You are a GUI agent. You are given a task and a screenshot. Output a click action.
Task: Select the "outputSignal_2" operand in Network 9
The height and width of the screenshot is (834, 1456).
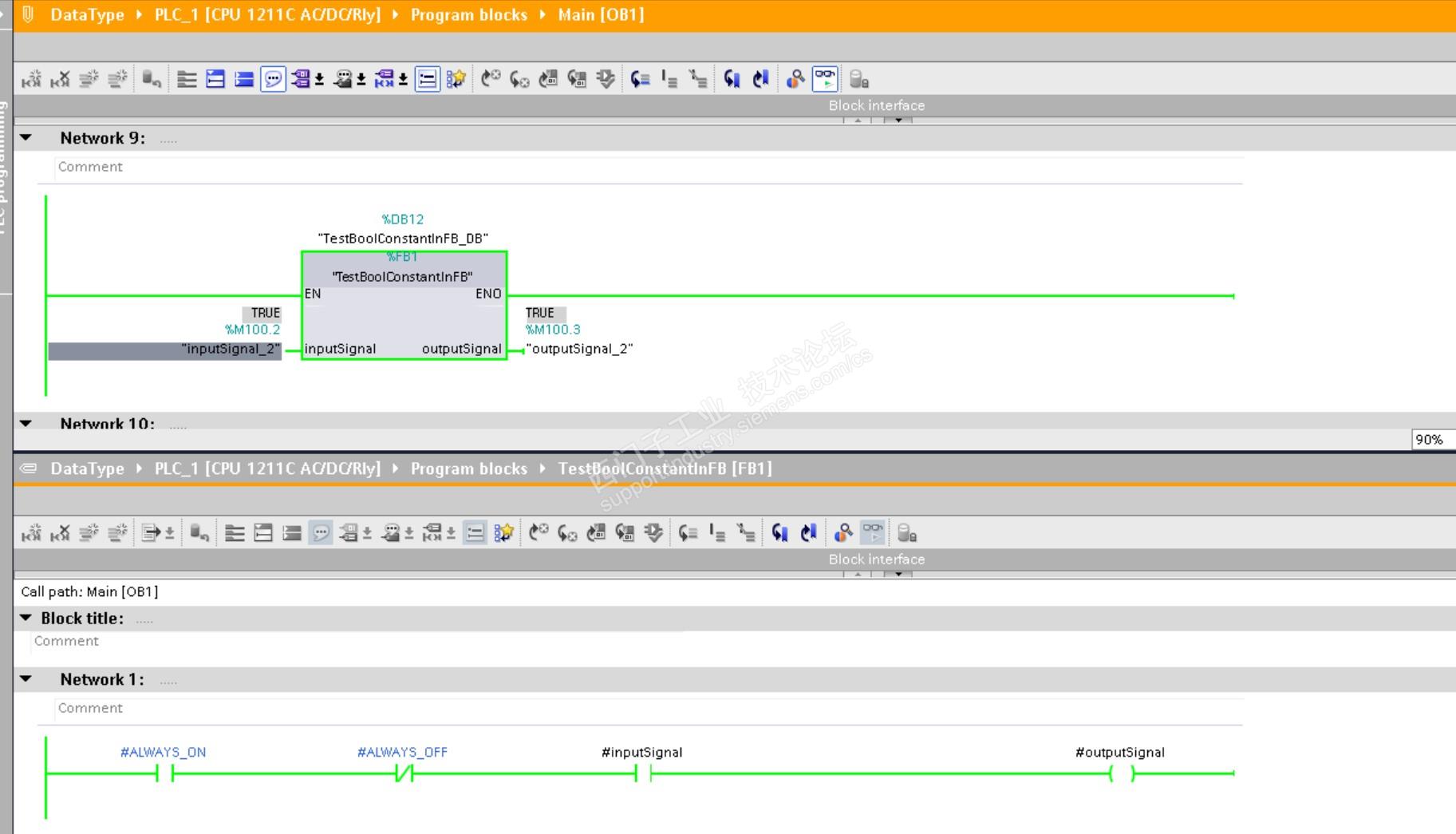click(579, 350)
